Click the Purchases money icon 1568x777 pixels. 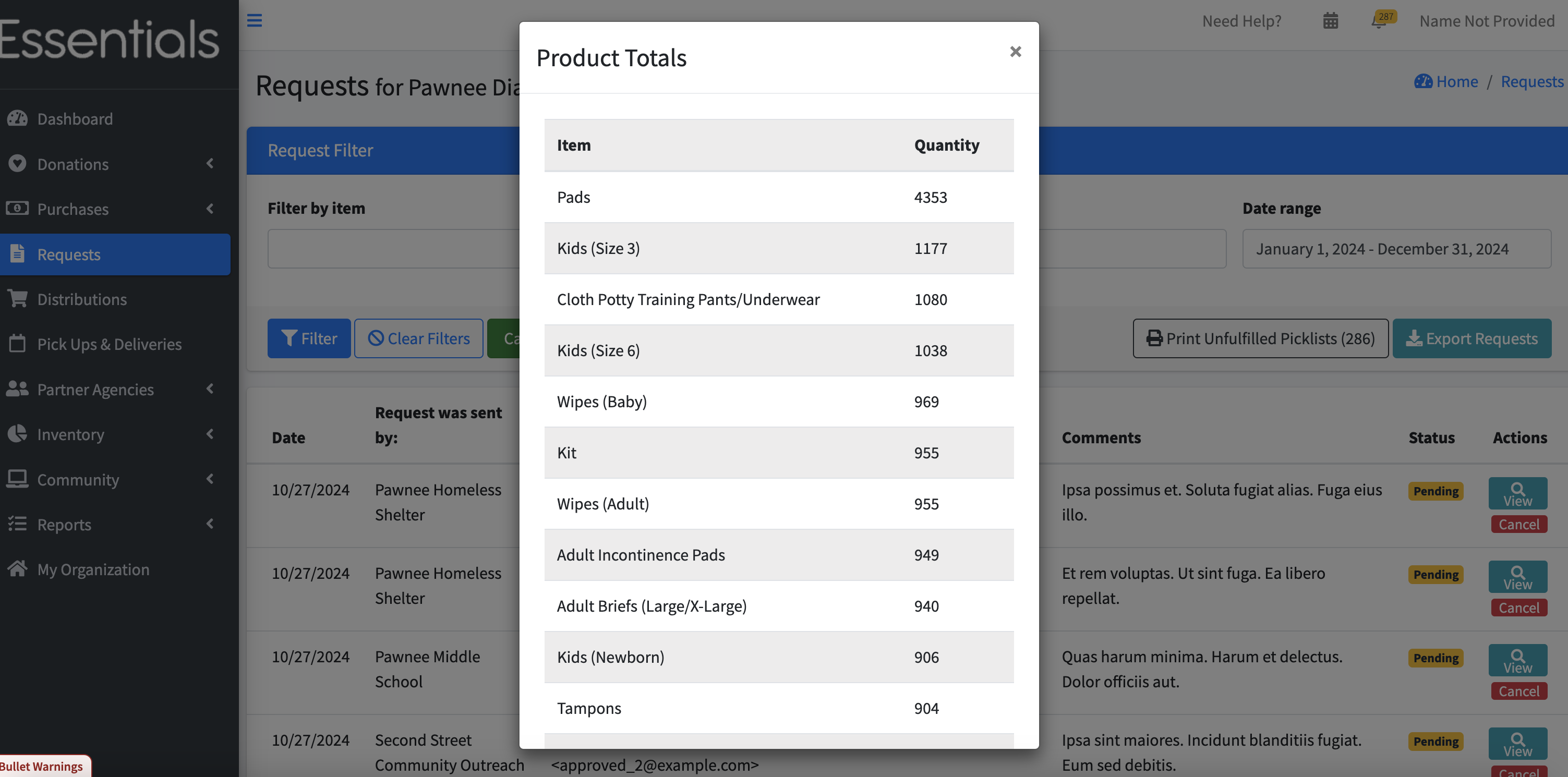click(18, 209)
